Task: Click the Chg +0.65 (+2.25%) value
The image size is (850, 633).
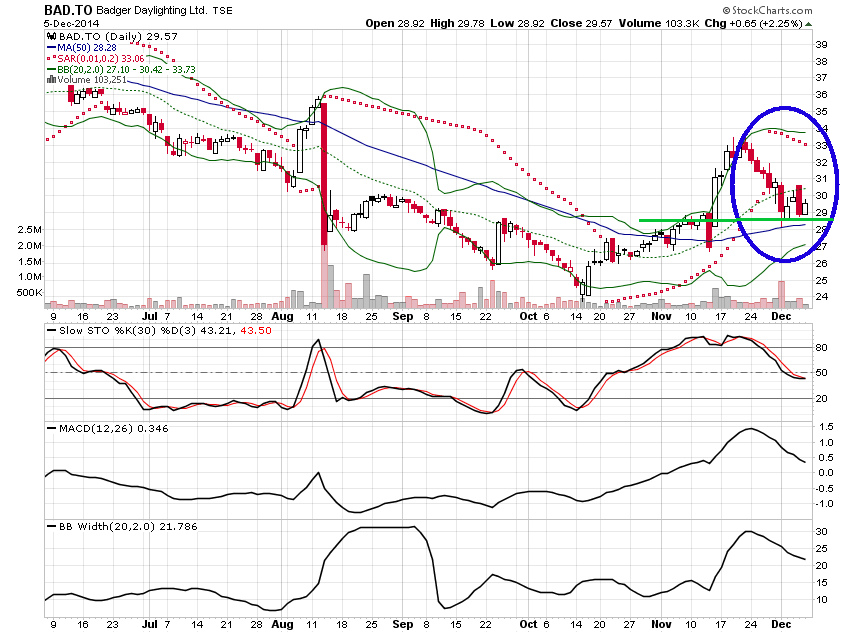Action: tap(754, 23)
